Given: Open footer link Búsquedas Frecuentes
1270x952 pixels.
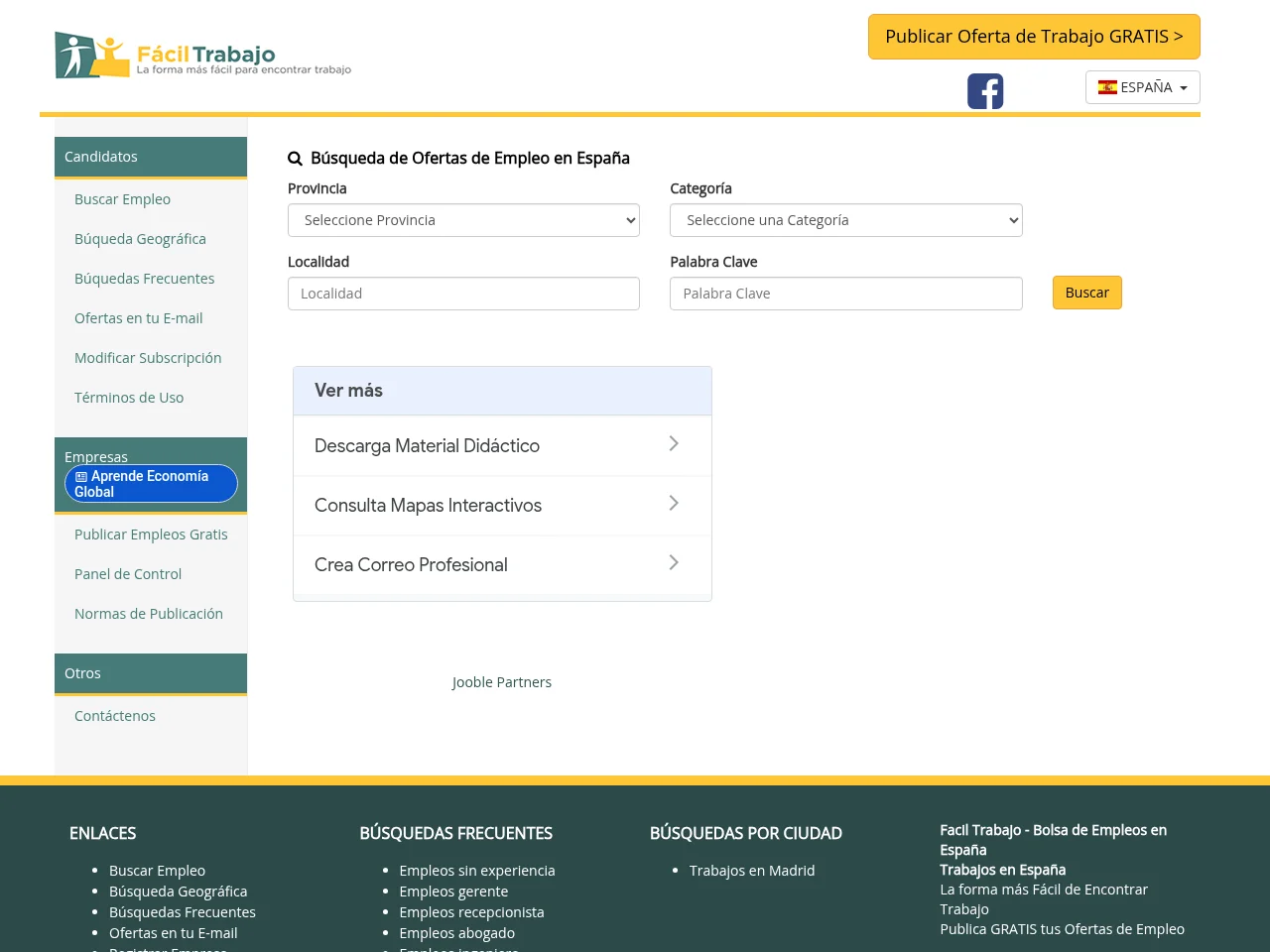Looking at the screenshot, I should click(183, 912).
